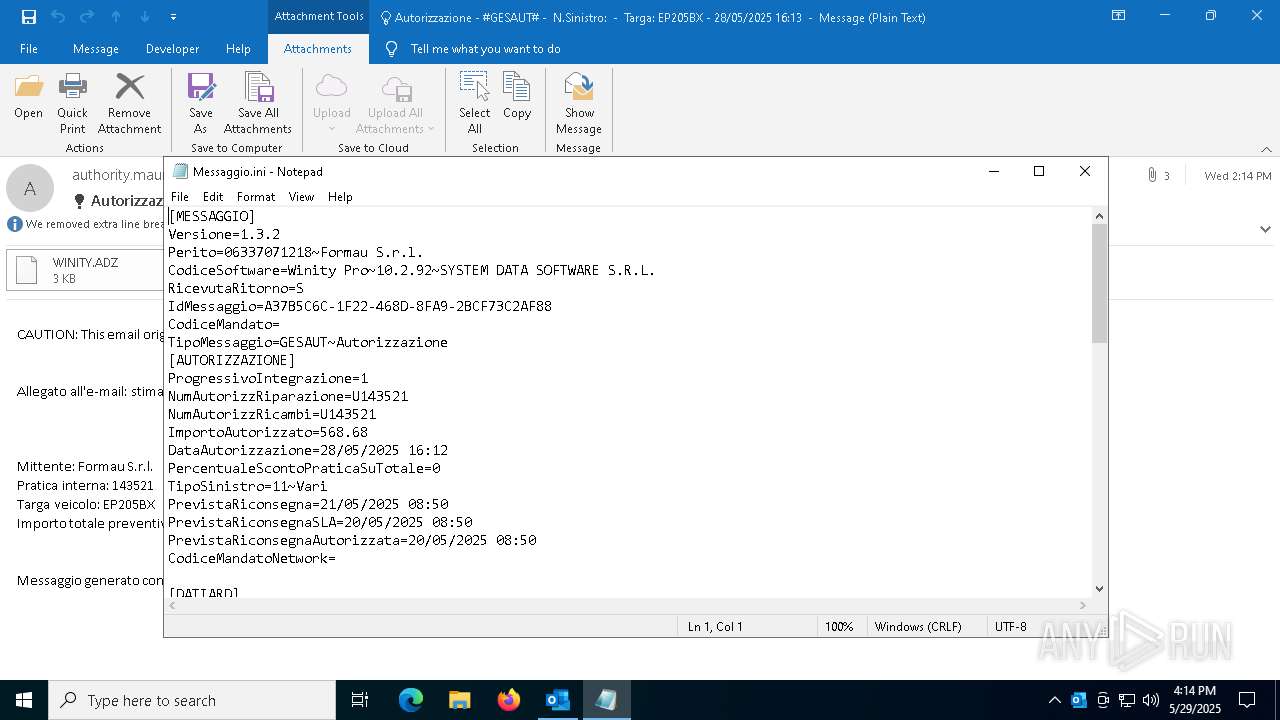This screenshot has height=720, width=1280.
Task: Switch to the Developer ribbon tab
Action: [x=172, y=49]
